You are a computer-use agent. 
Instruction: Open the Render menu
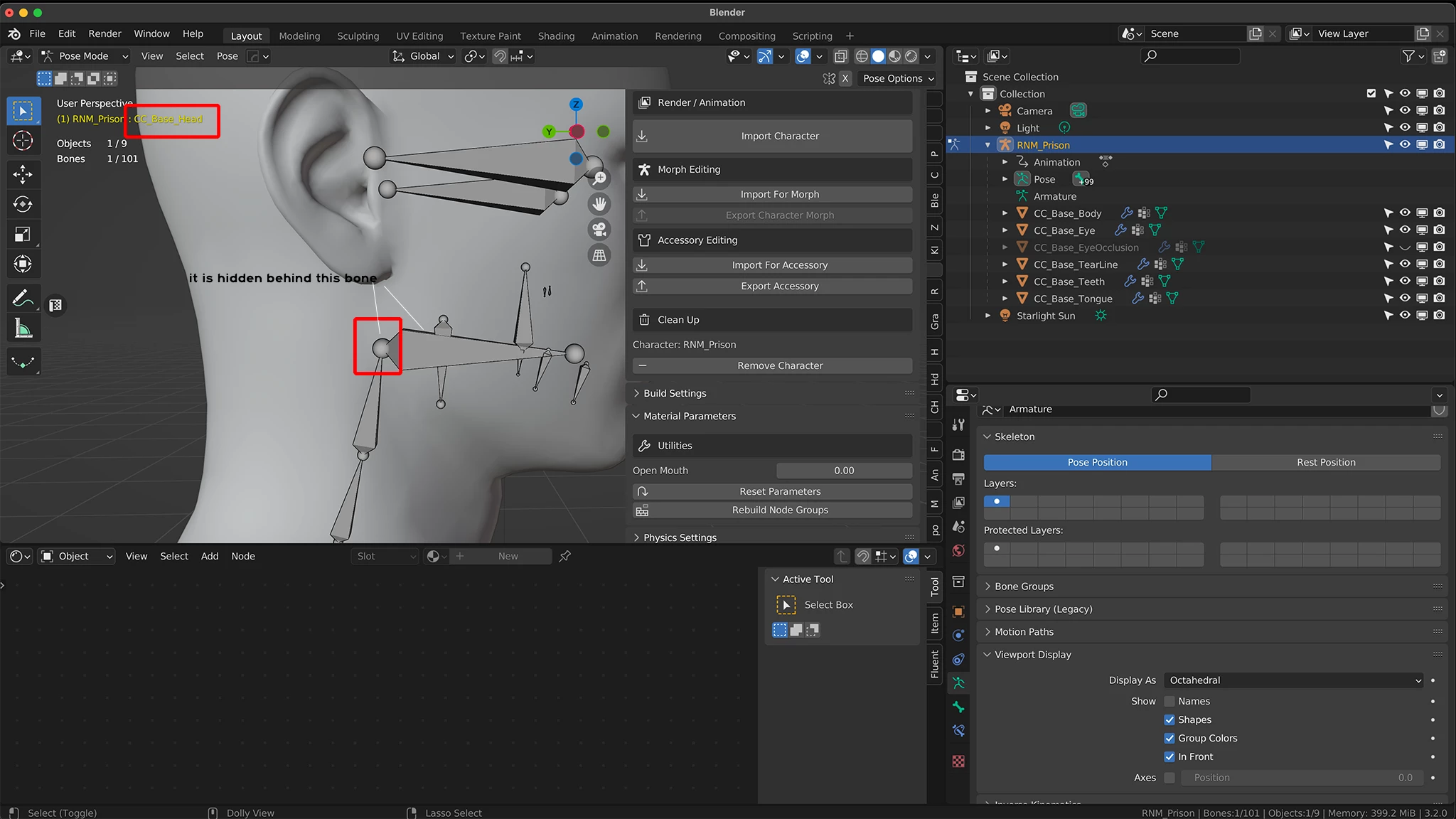click(x=105, y=33)
